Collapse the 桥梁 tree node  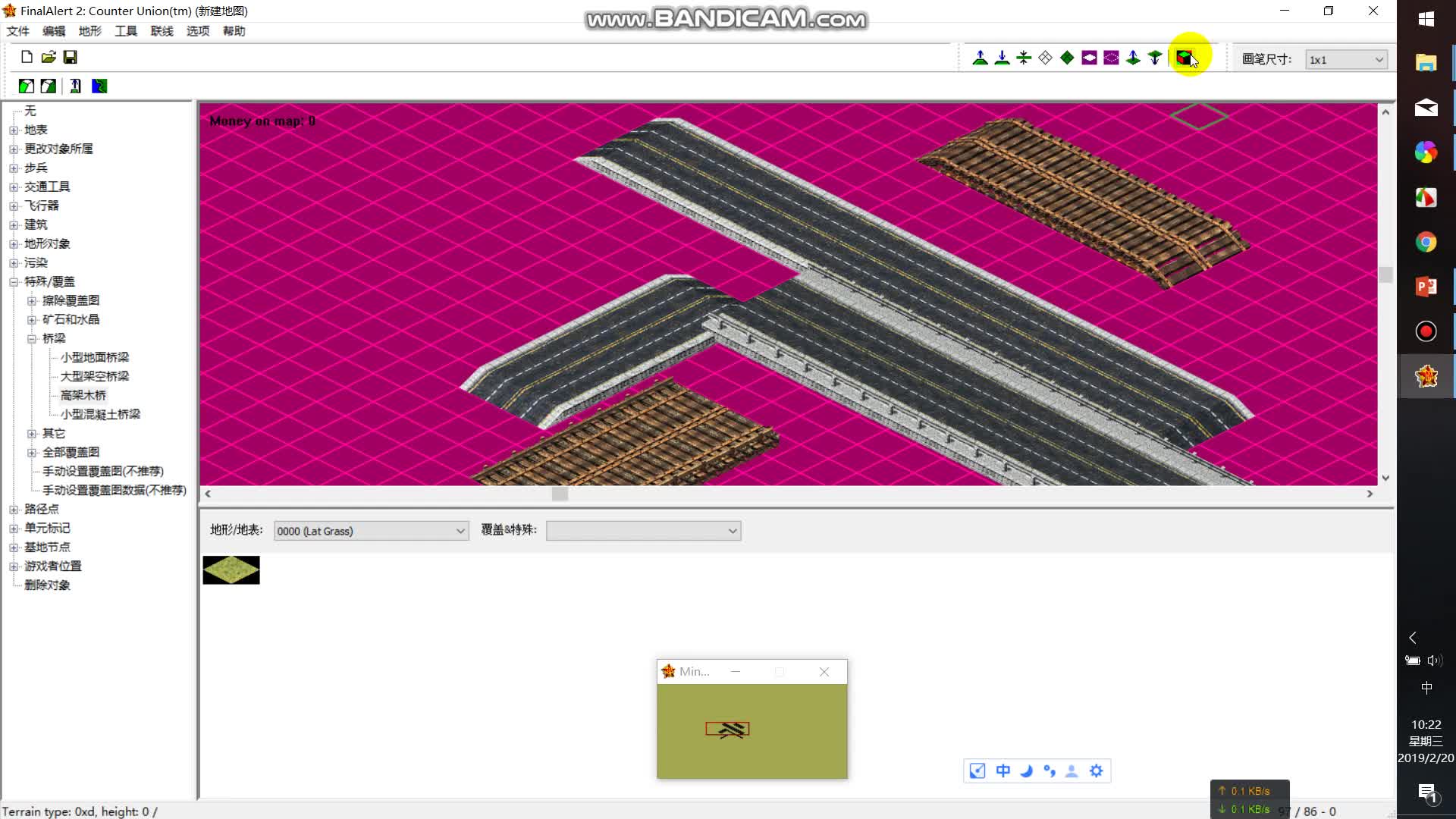[x=32, y=339]
